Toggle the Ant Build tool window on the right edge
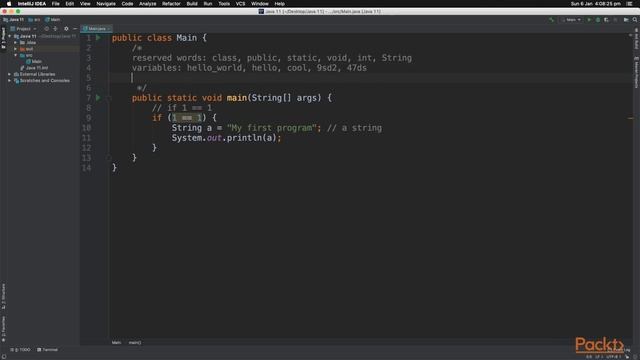This screenshot has width=640, height=360. [x=636, y=39]
